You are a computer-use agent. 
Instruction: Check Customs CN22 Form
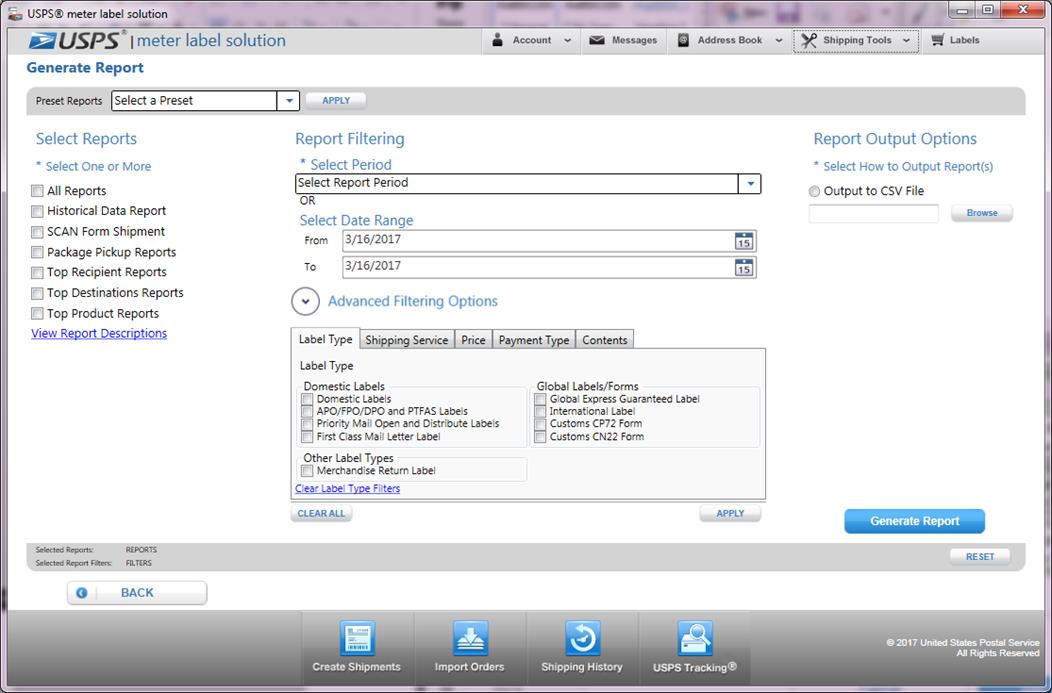coord(540,437)
